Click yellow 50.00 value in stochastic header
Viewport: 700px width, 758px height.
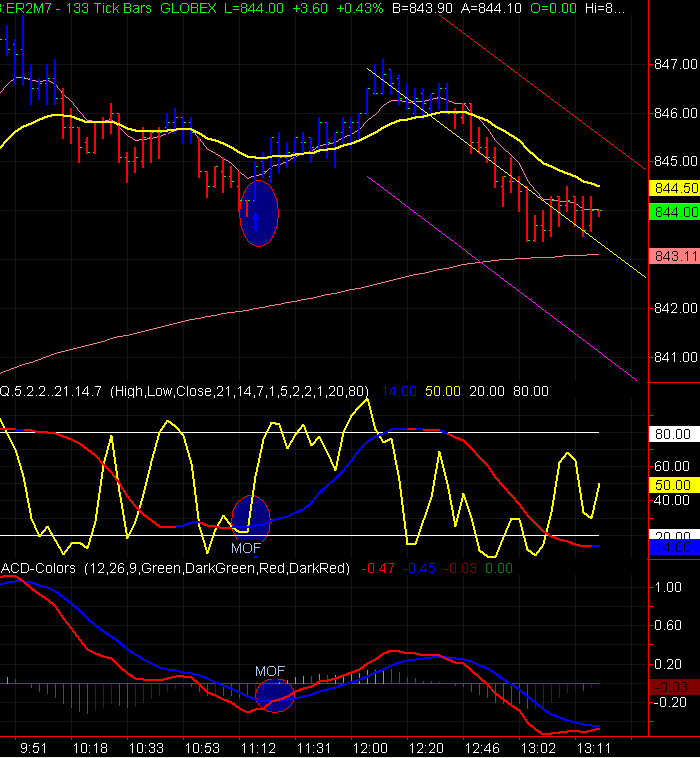[x=443, y=391]
